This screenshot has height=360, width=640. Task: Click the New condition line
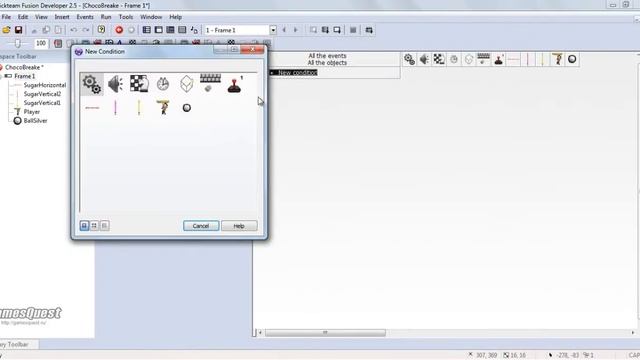point(297,73)
